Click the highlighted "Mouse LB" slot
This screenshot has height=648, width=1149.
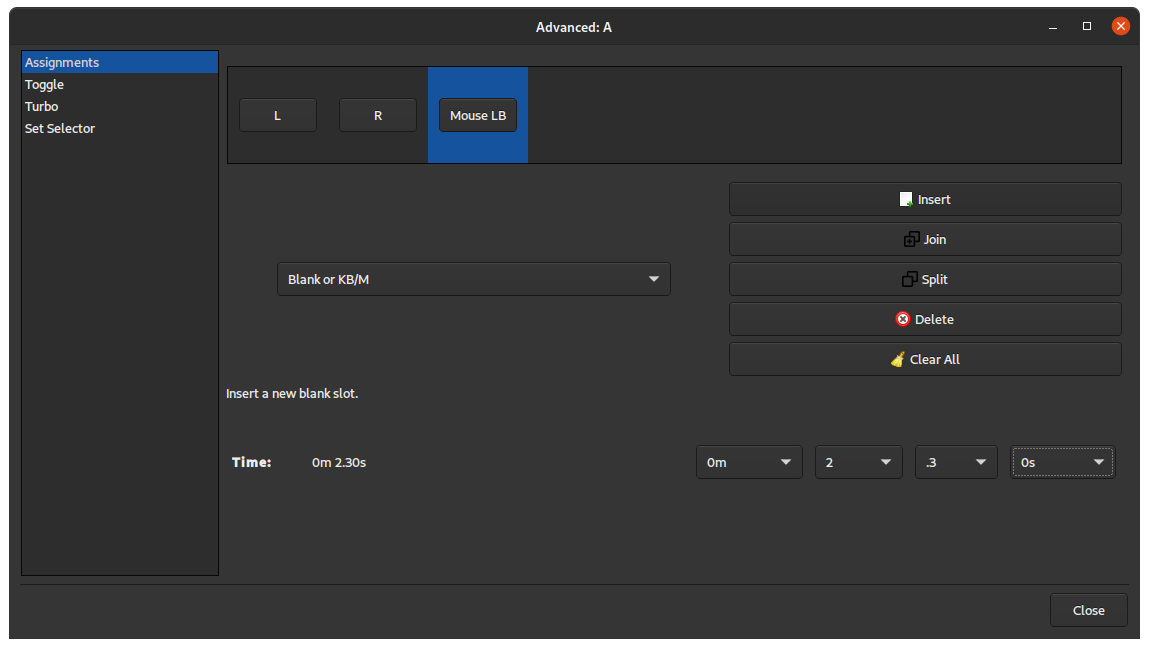(477, 114)
